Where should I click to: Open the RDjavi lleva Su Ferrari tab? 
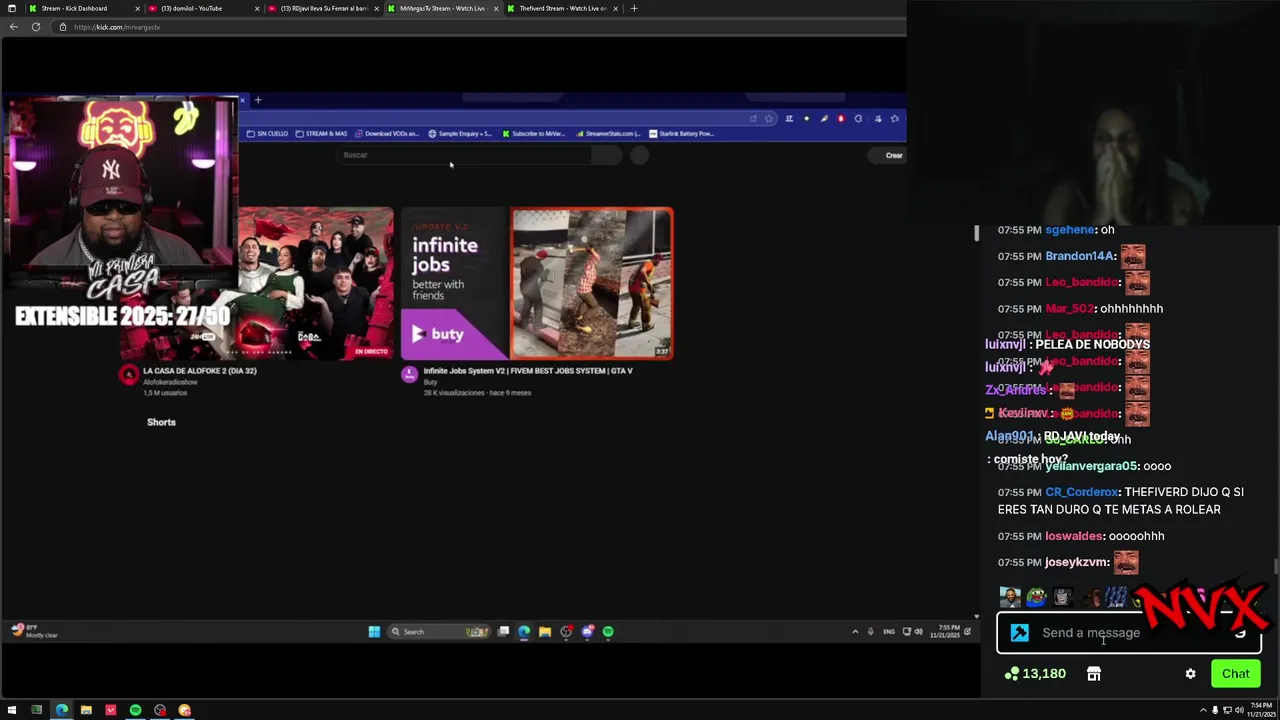(x=323, y=8)
